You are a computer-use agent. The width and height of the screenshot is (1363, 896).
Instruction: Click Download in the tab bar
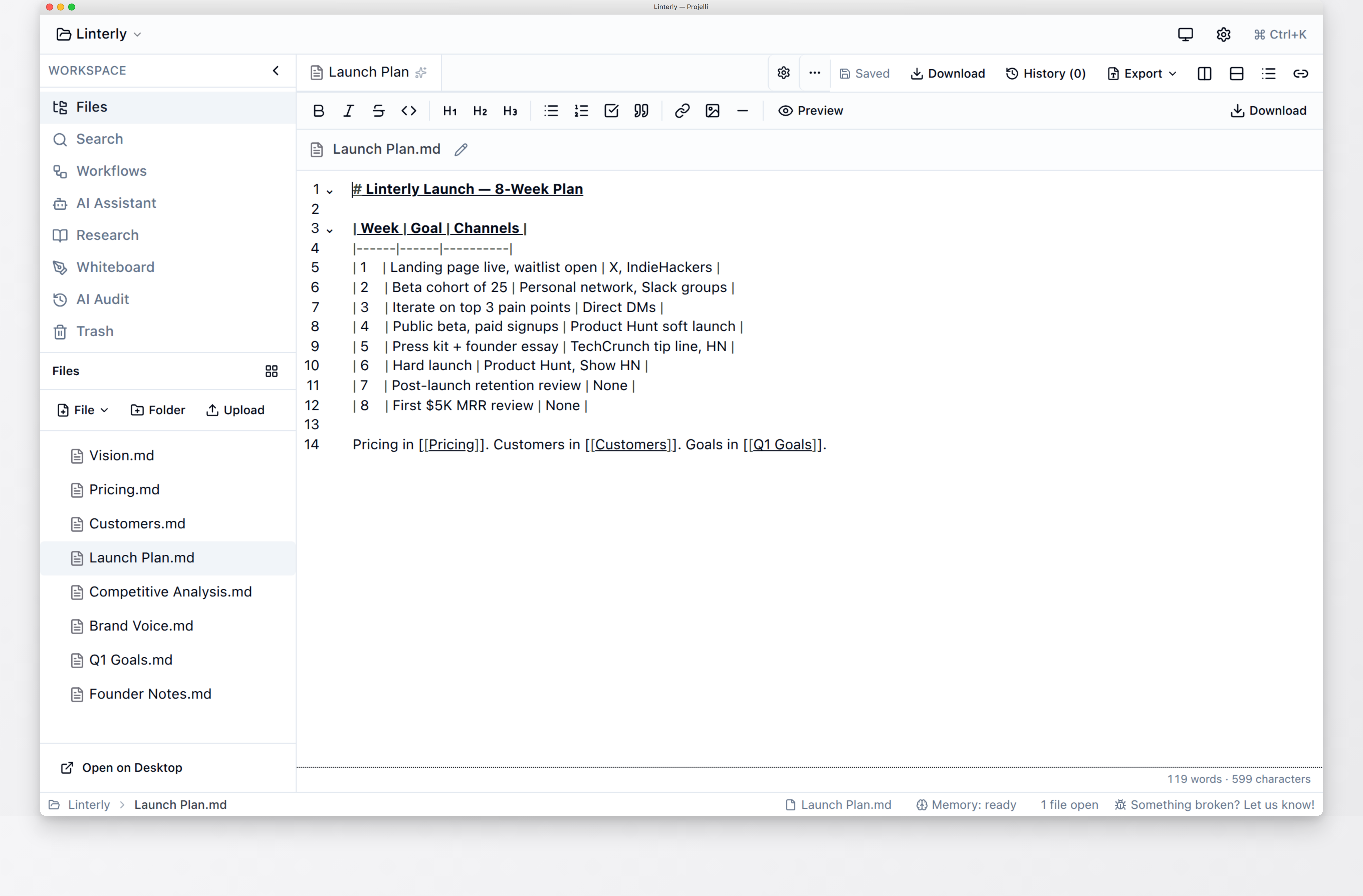pyautogui.click(x=948, y=73)
